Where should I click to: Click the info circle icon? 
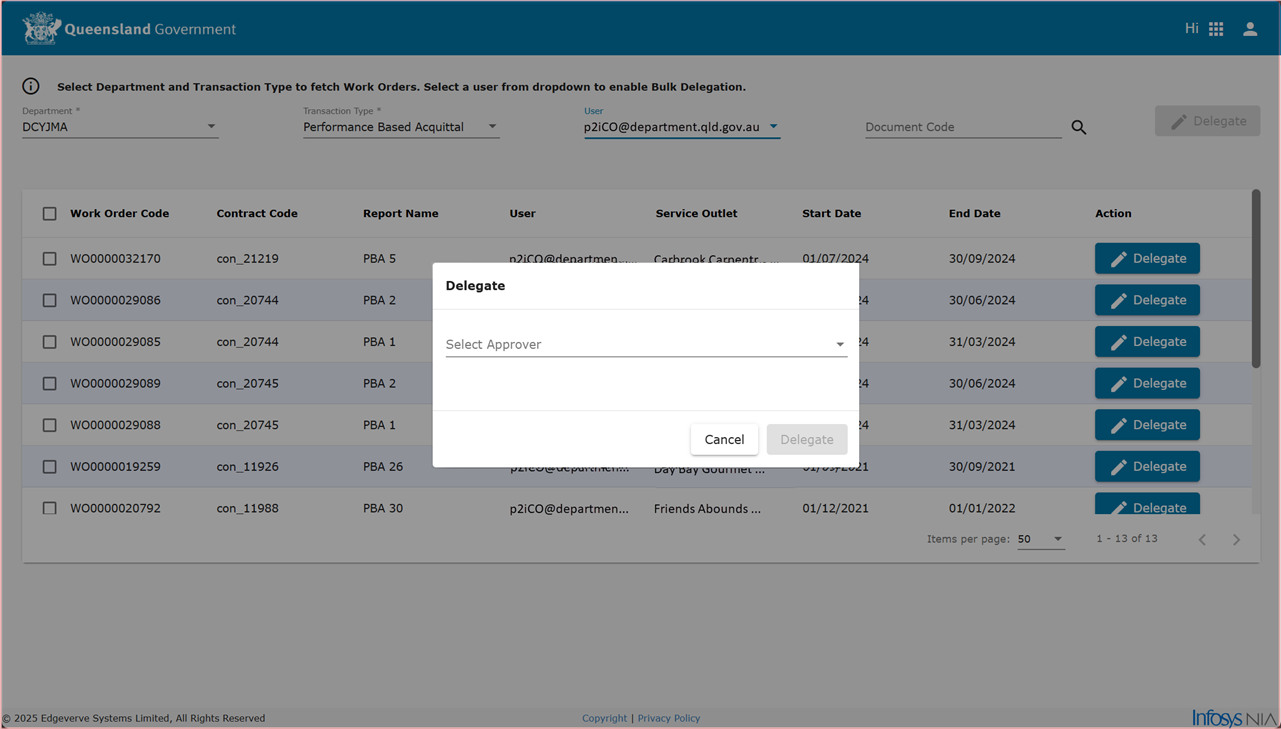coord(31,86)
